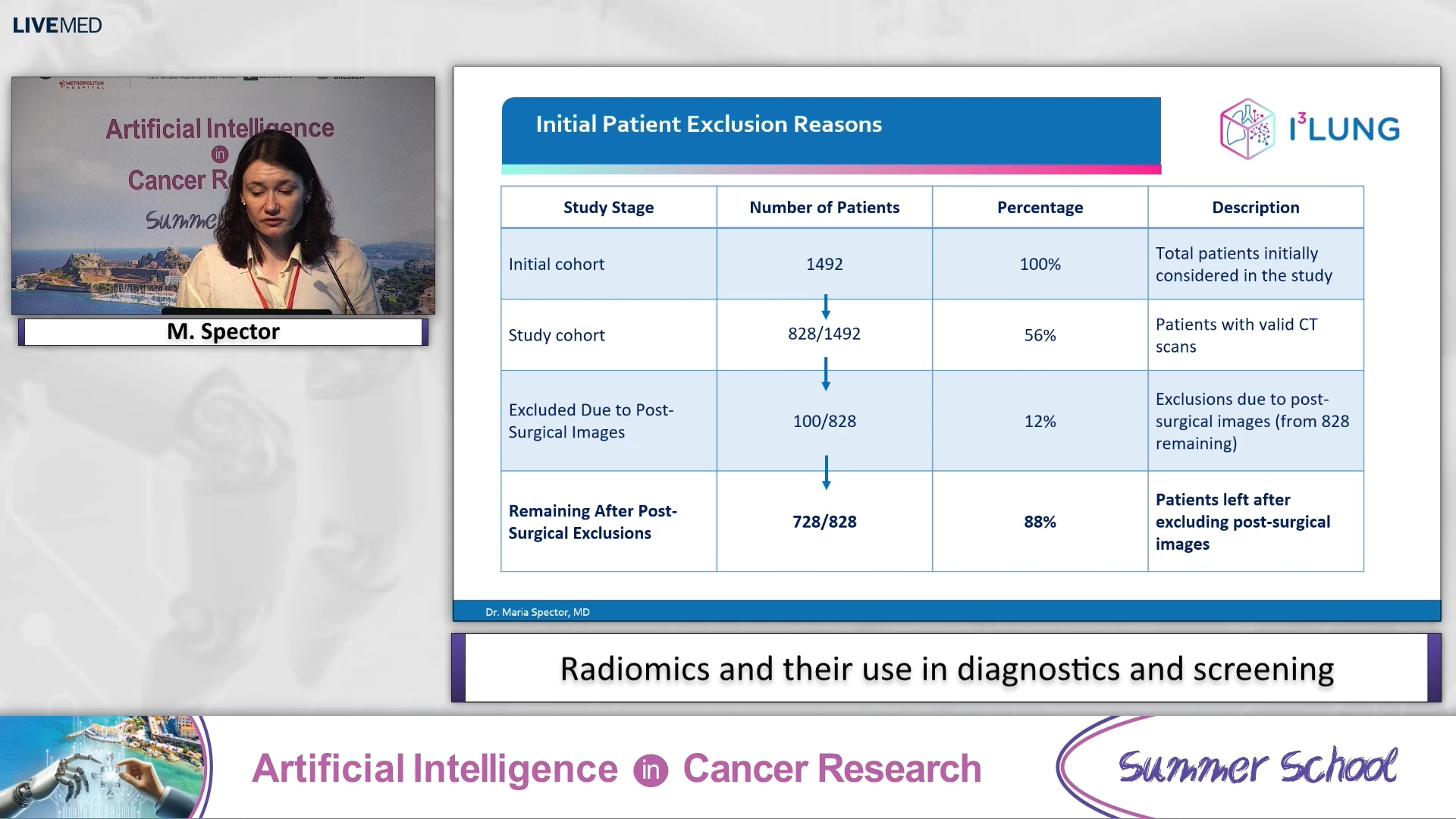Click the 'Radiomics and their use' banner
Image resolution: width=1456 pixels, height=819 pixels.
pyautogui.click(x=946, y=669)
